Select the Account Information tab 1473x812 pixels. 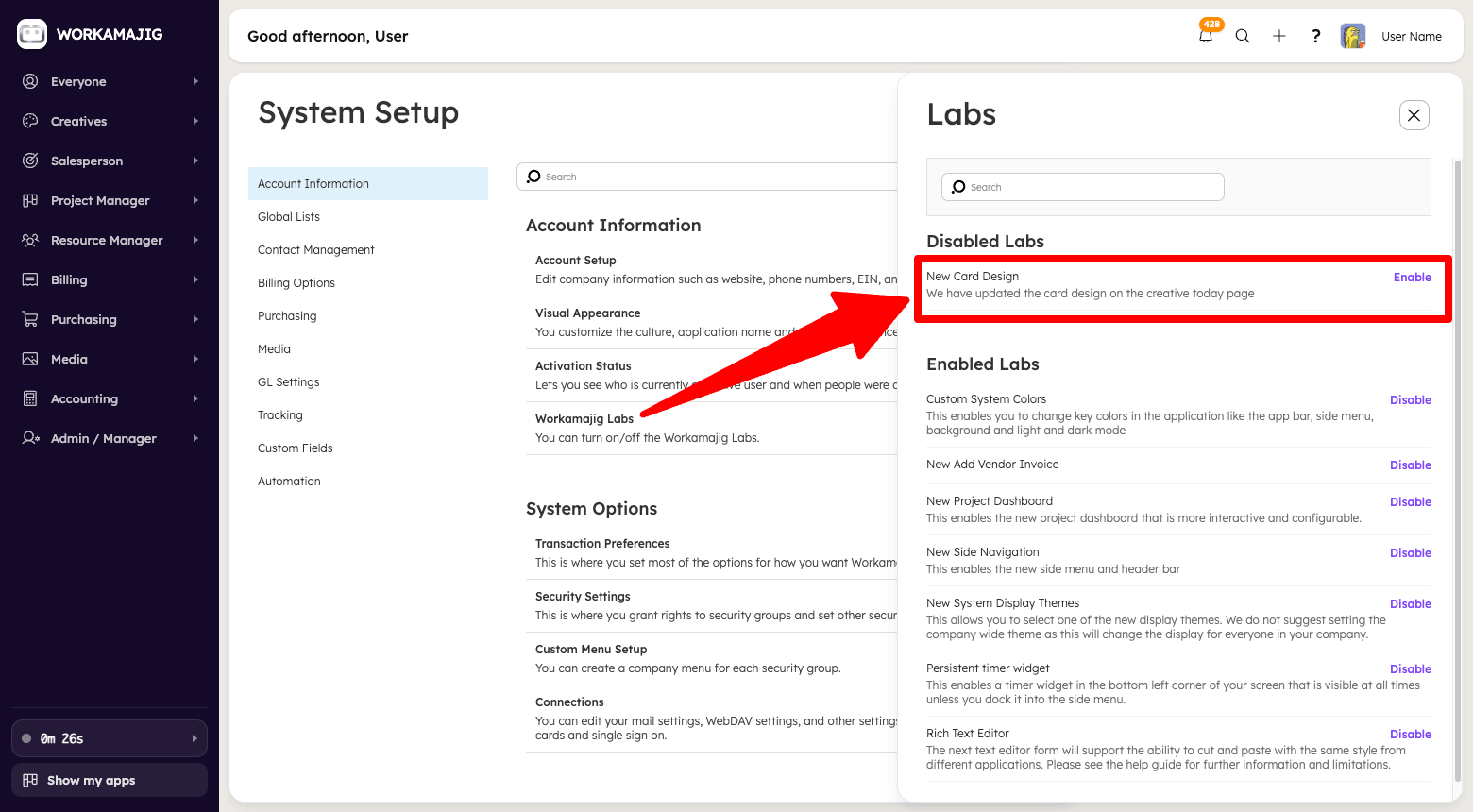[368, 183]
